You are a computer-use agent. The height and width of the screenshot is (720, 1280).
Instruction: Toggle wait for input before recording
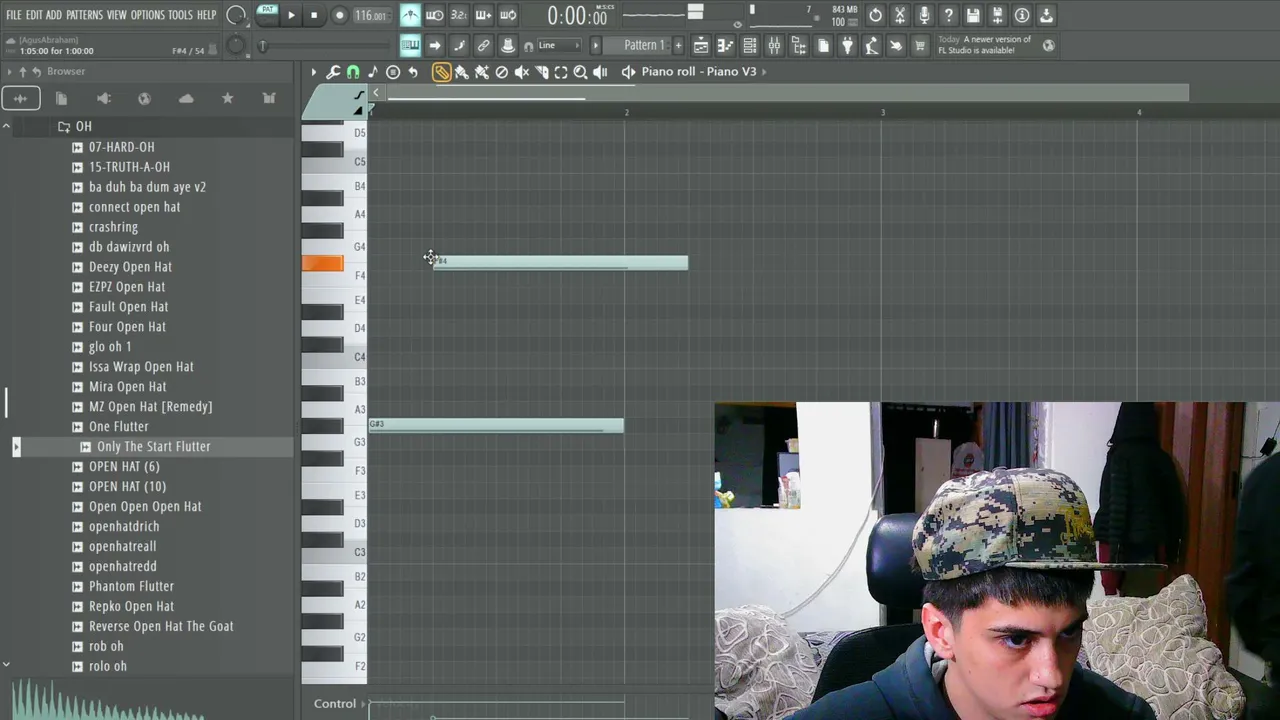click(x=435, y=15)
